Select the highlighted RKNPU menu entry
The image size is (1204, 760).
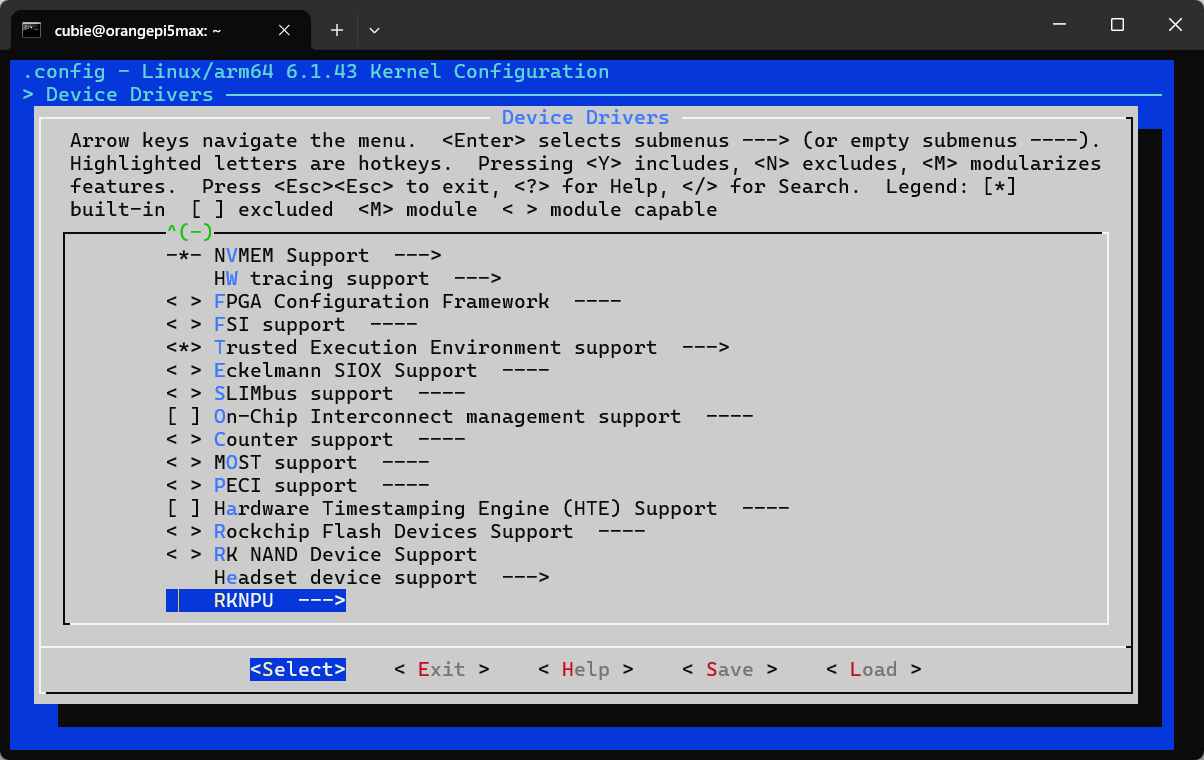(x=278, y=600)
